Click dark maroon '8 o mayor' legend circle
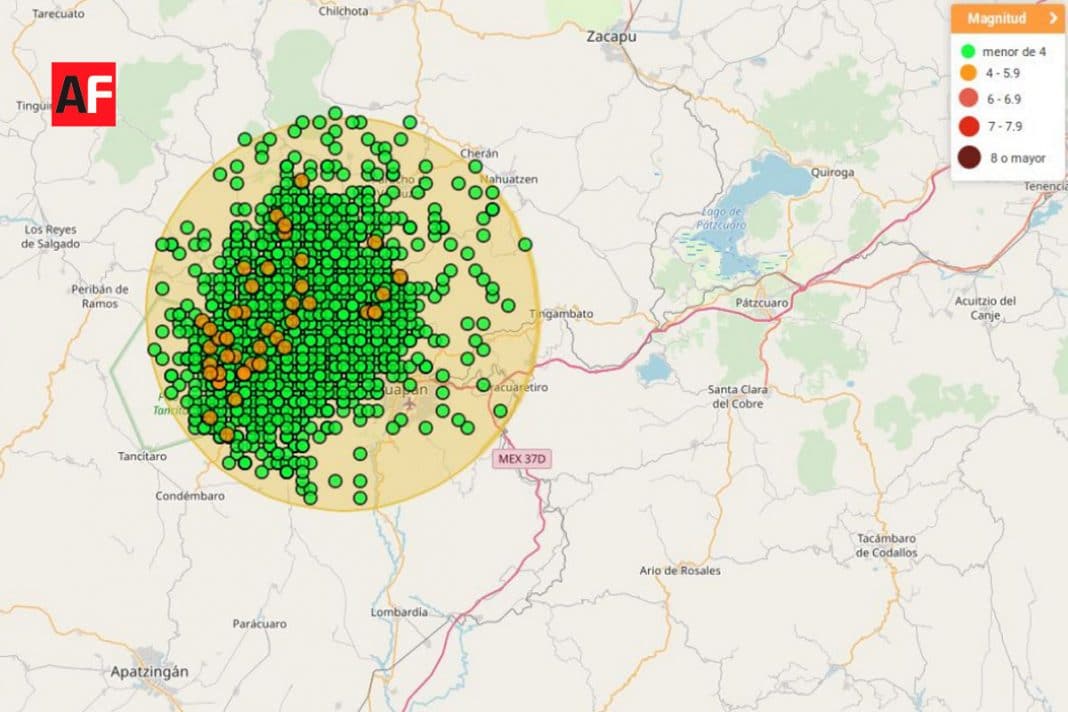1068x712 pixels. (x=967, y=157)
